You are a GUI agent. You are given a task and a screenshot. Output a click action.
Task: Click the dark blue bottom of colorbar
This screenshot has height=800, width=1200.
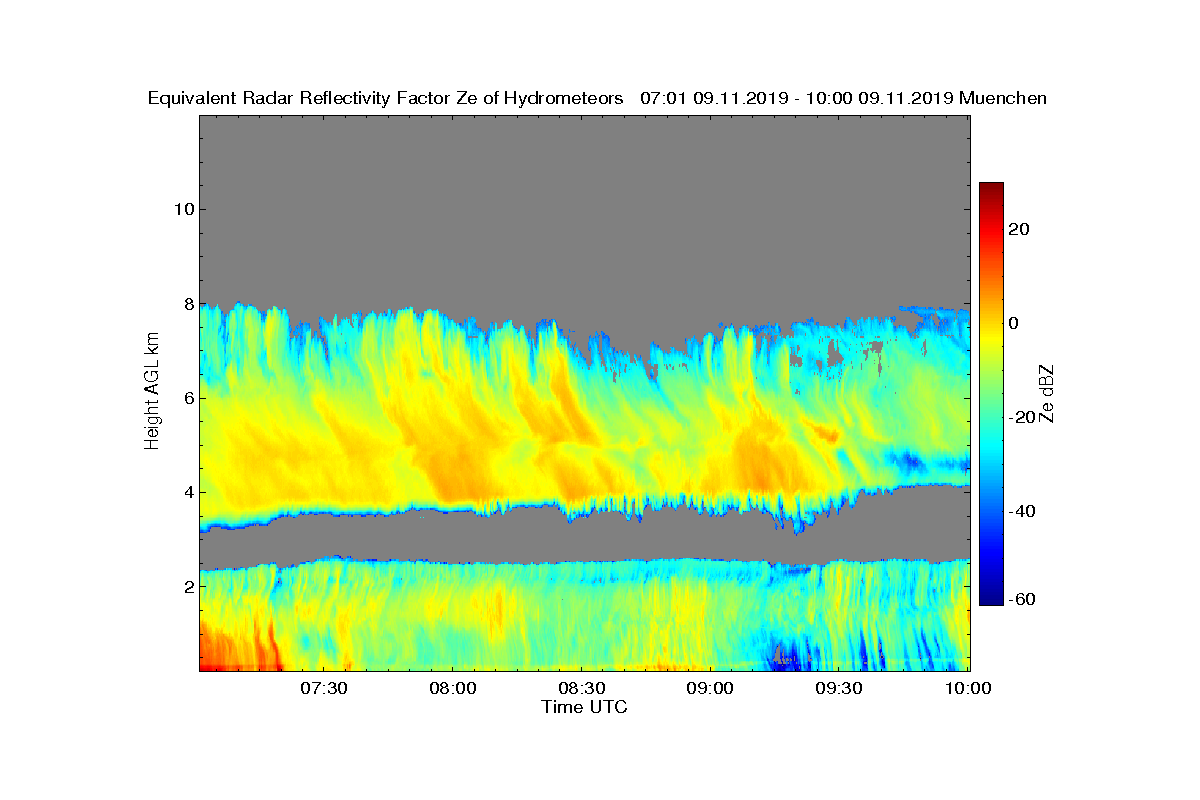click(991, 598)
